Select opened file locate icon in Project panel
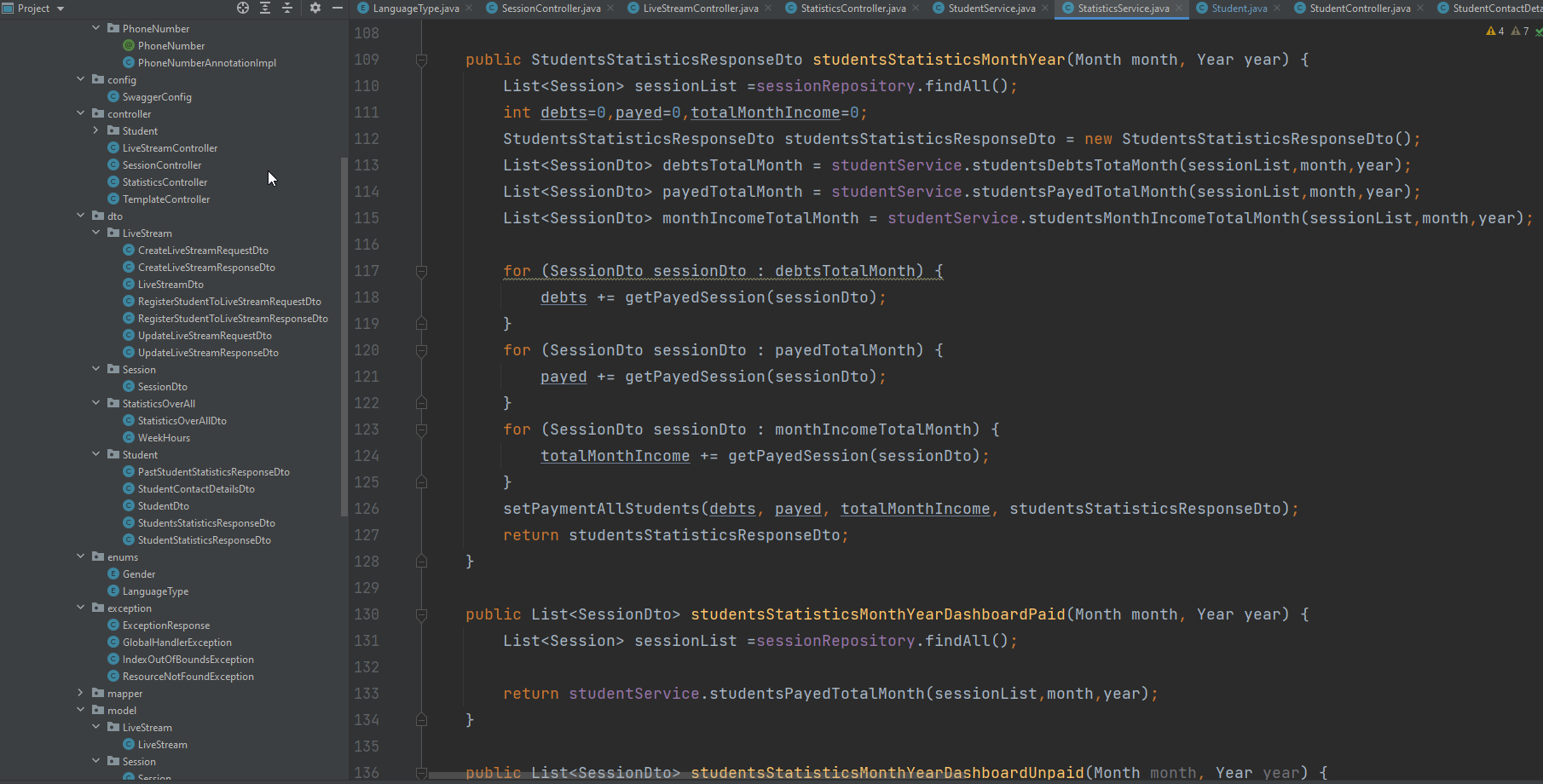Viewport: 1543px width, 784px height. point(243,8)
